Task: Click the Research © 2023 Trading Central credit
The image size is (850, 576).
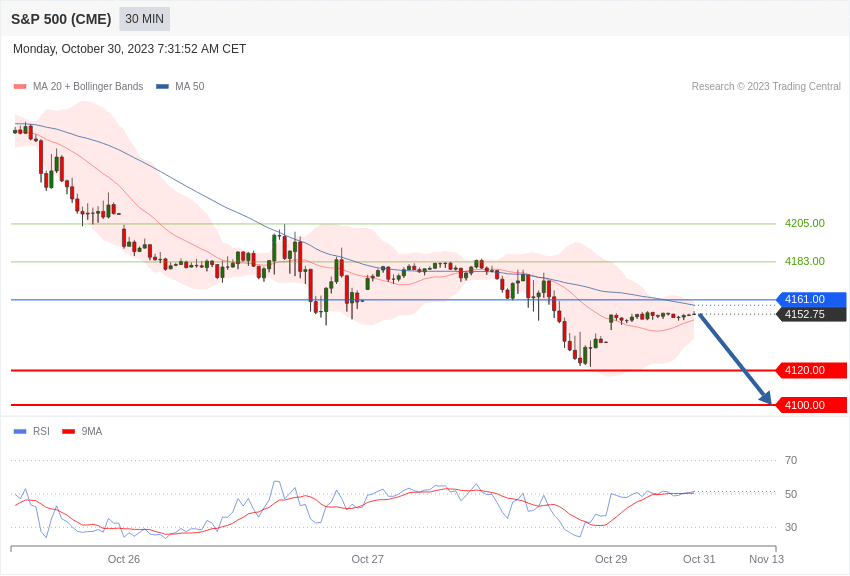Action: (766, 86)
